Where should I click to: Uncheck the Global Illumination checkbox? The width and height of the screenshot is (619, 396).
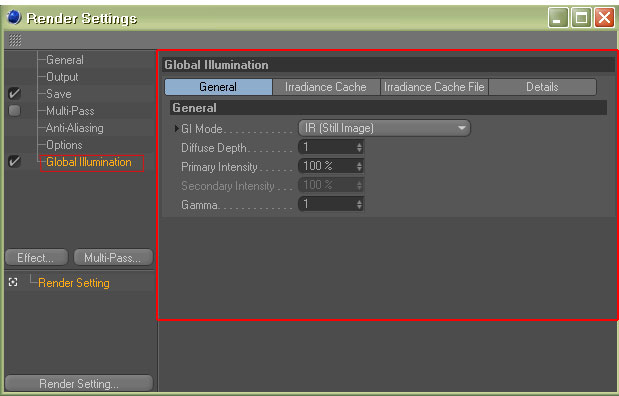click(x=15, y=161)
